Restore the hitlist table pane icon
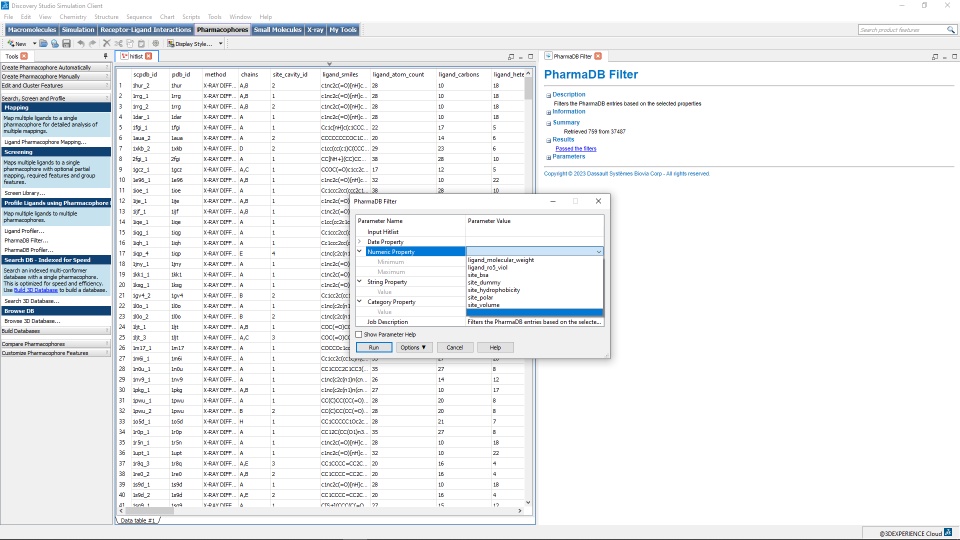This screenshot has height=540, width=960. [511, 56]
